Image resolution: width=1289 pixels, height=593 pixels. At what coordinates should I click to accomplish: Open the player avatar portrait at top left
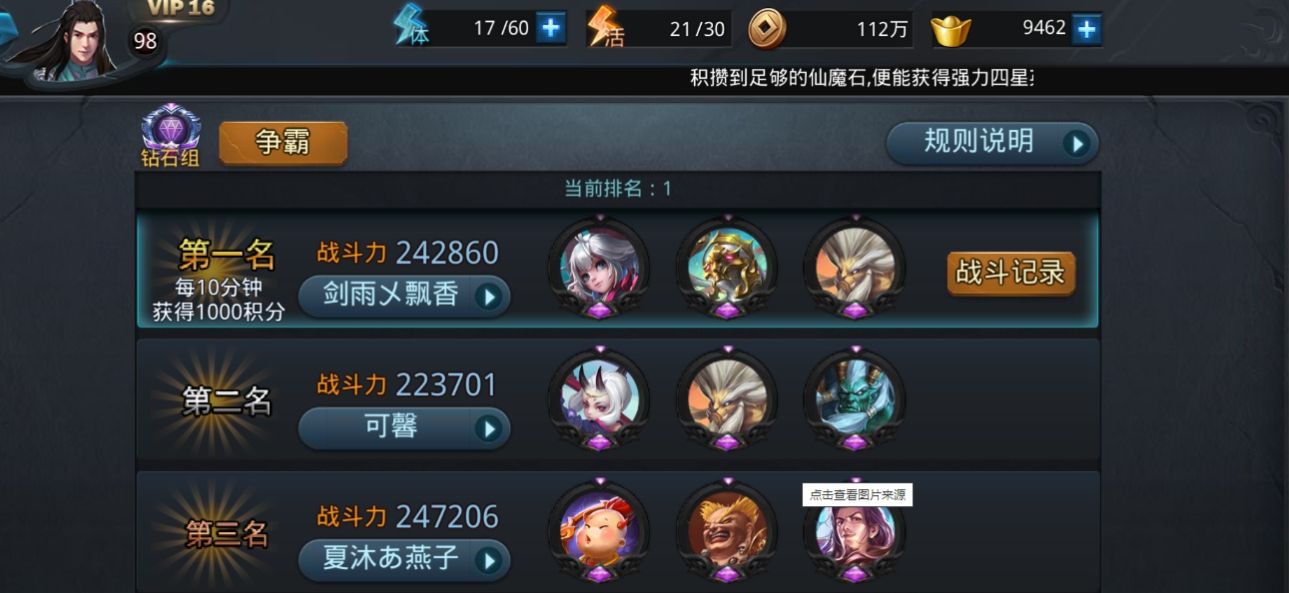(68, 42)
